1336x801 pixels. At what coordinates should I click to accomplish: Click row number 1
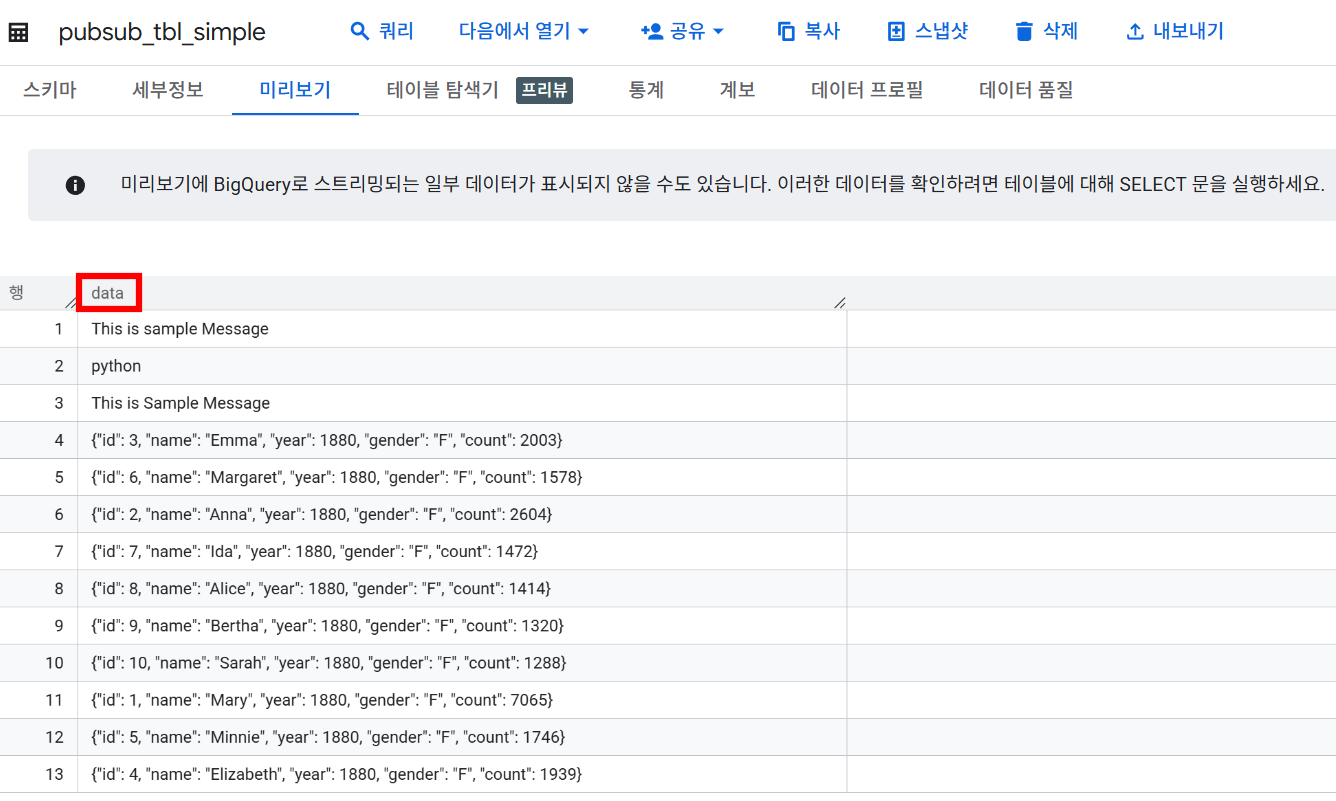59,329
